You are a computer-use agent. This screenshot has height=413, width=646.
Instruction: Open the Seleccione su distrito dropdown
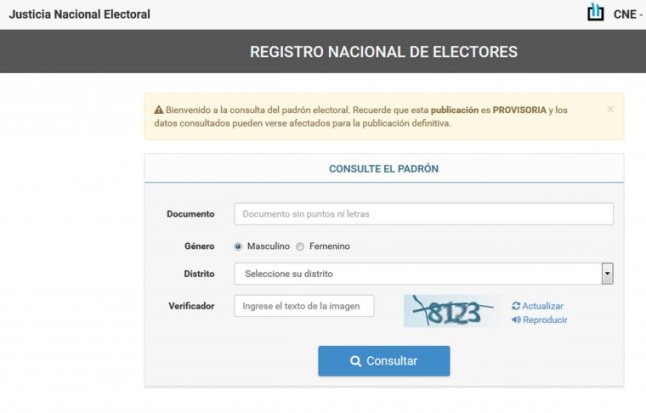424,274
